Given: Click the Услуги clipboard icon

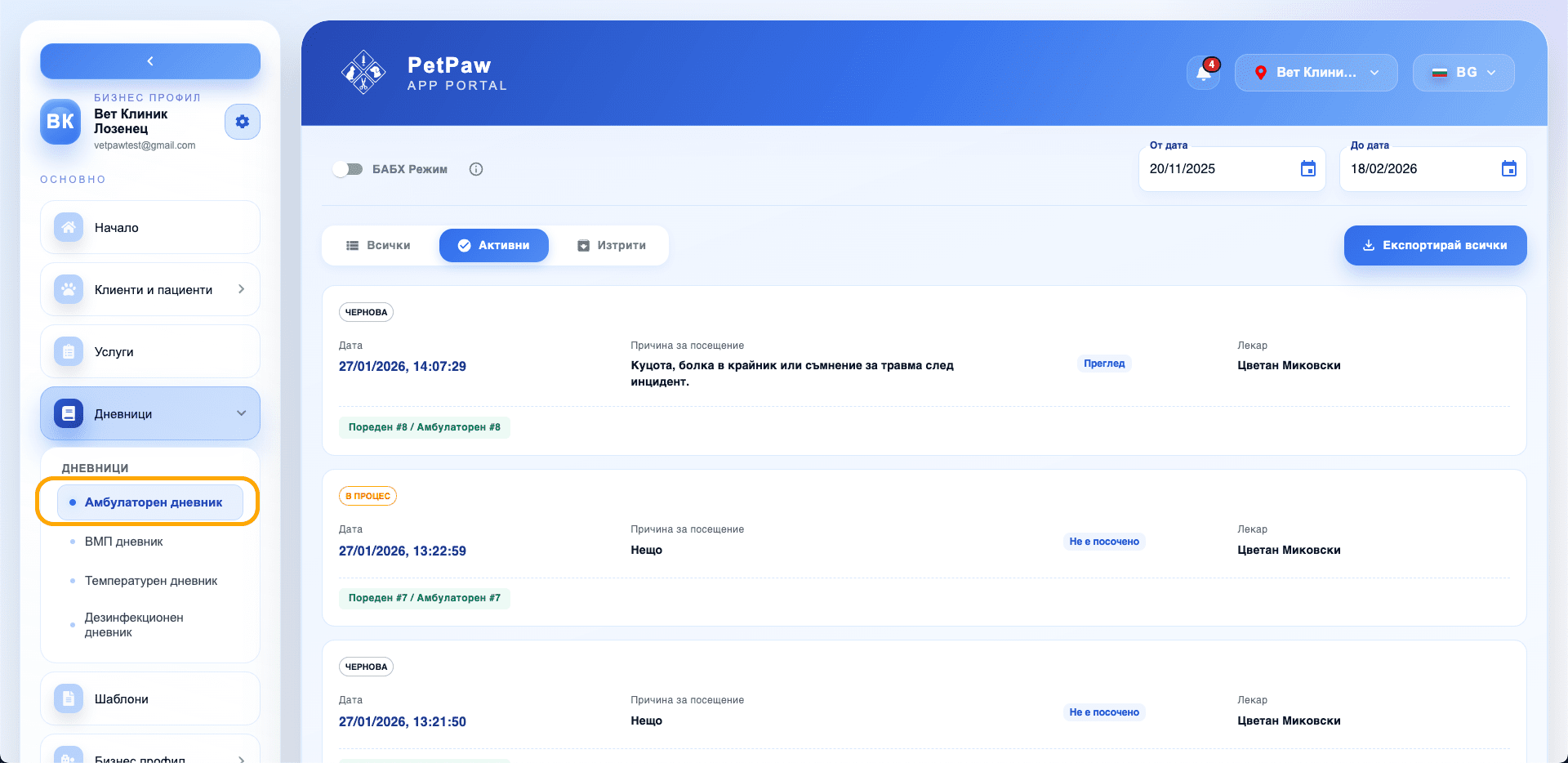Looking at the screenshot, I should (x=69, y=351).
